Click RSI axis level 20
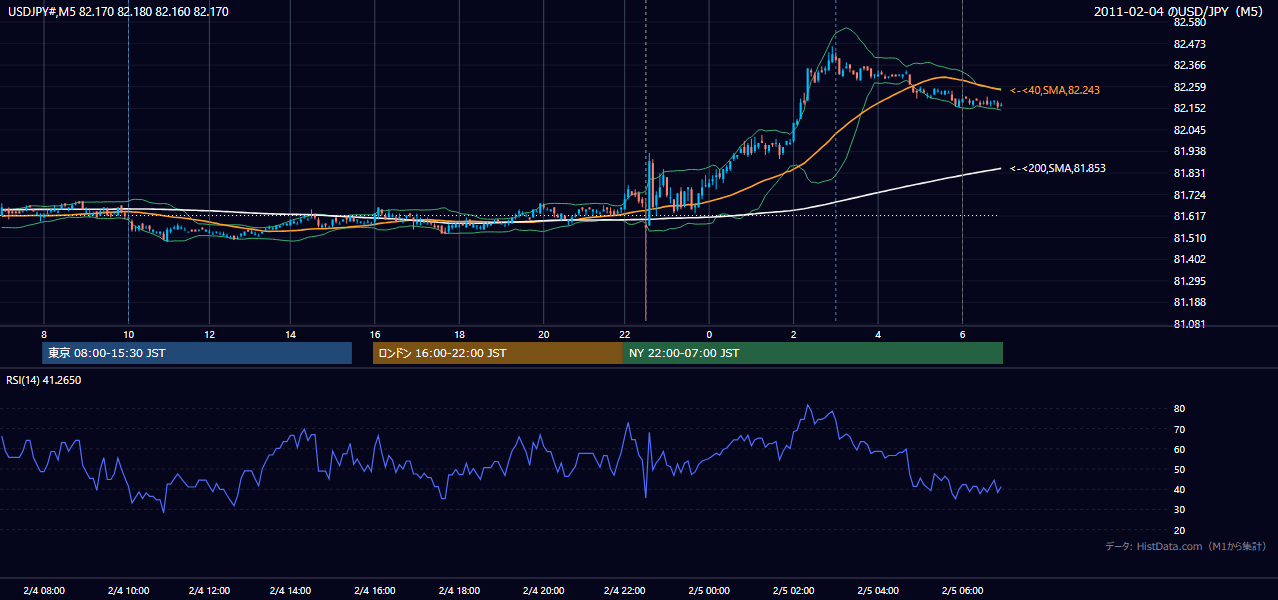Viewport: 1278px width, 600px height. pyautogui.click(x=1179, y=530)
